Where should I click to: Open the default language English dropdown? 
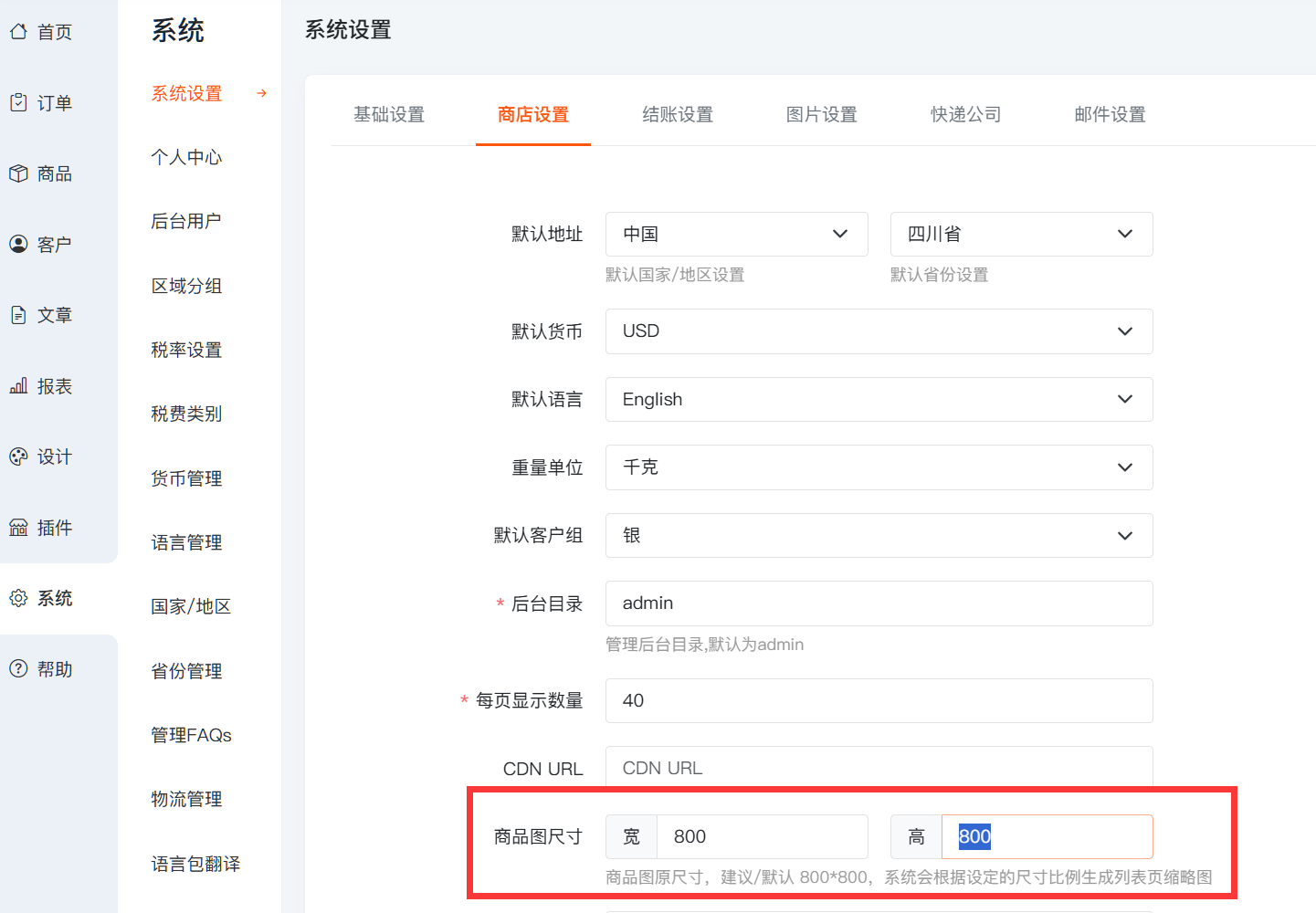(879, 400)
